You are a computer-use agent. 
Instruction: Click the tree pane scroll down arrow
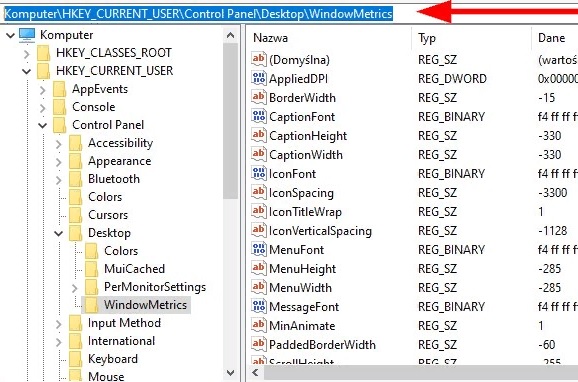231,373
